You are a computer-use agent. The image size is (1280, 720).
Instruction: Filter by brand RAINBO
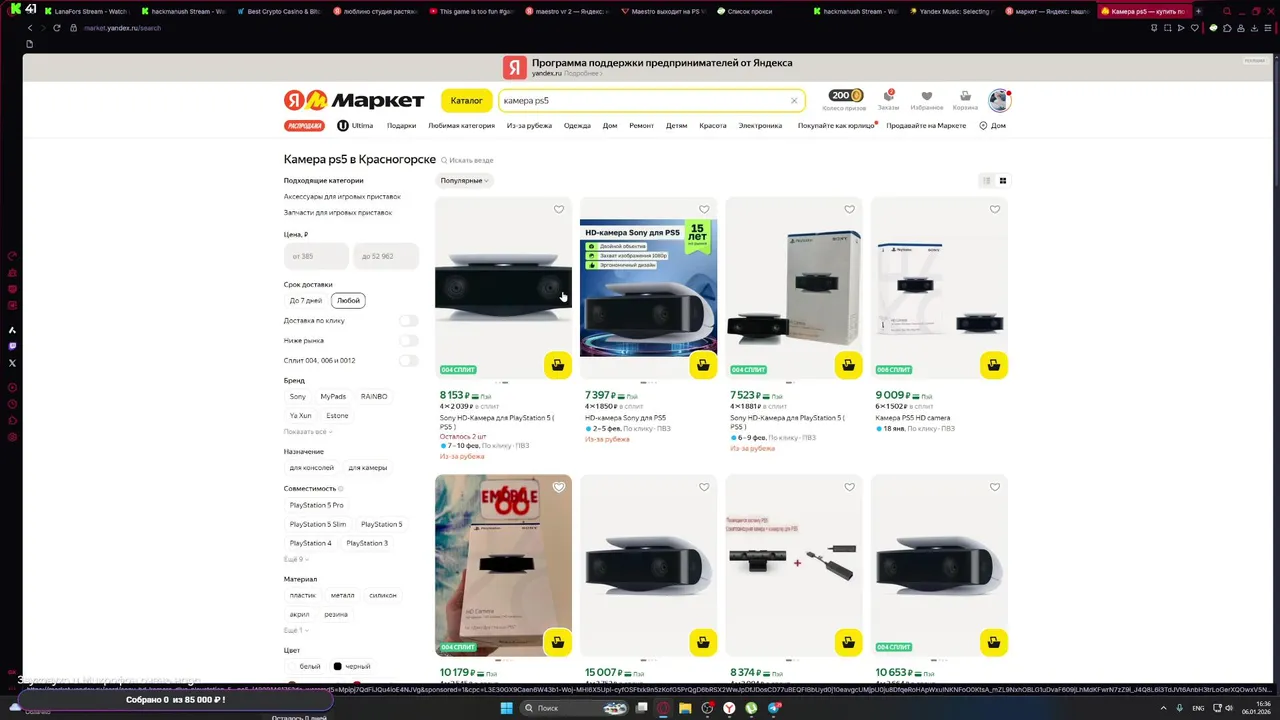coord(374,397)
